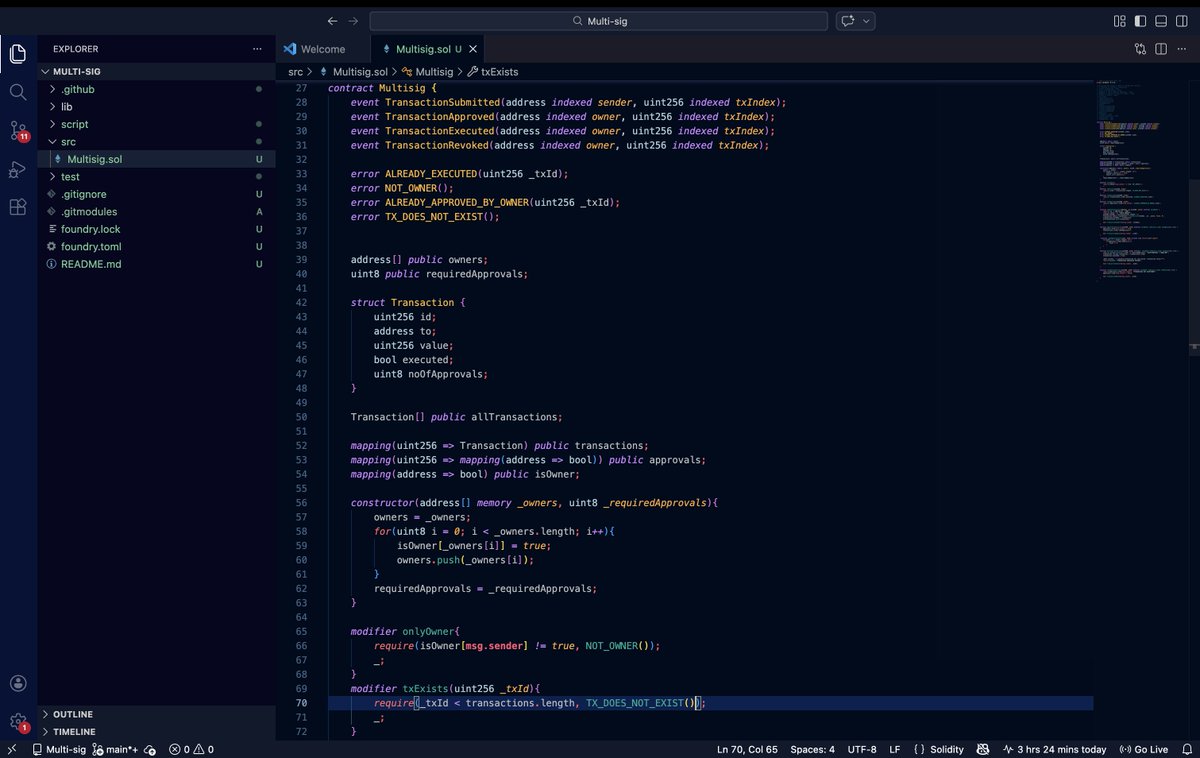Click the sync changes cloud icon

150,749
